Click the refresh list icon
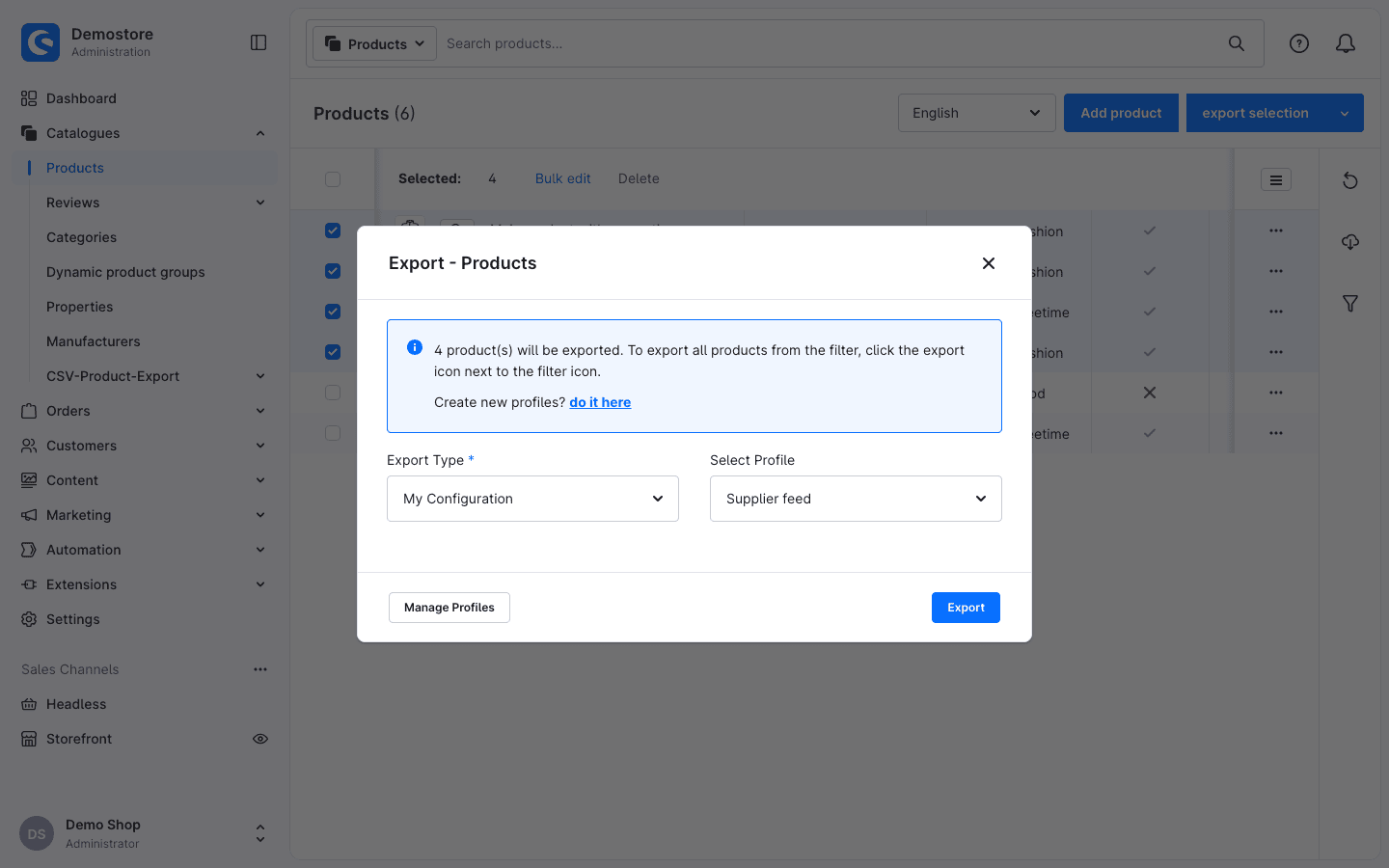 click(1350, 180)
